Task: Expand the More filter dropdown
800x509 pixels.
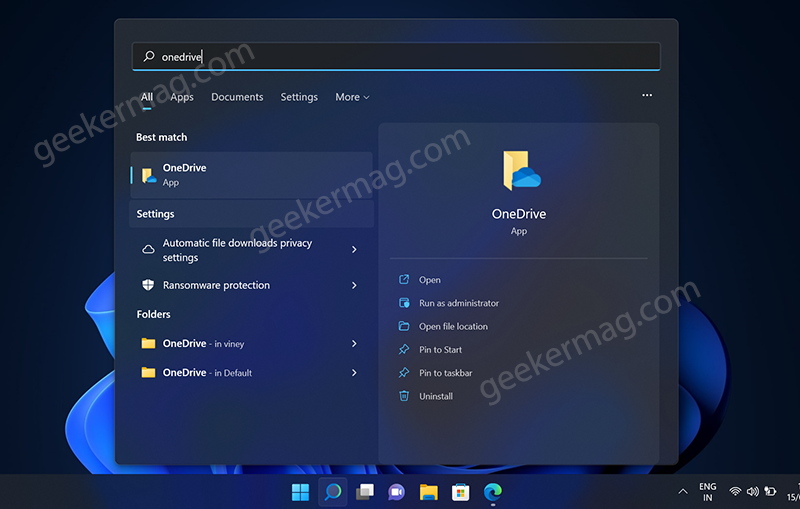Action: [352, 97]
